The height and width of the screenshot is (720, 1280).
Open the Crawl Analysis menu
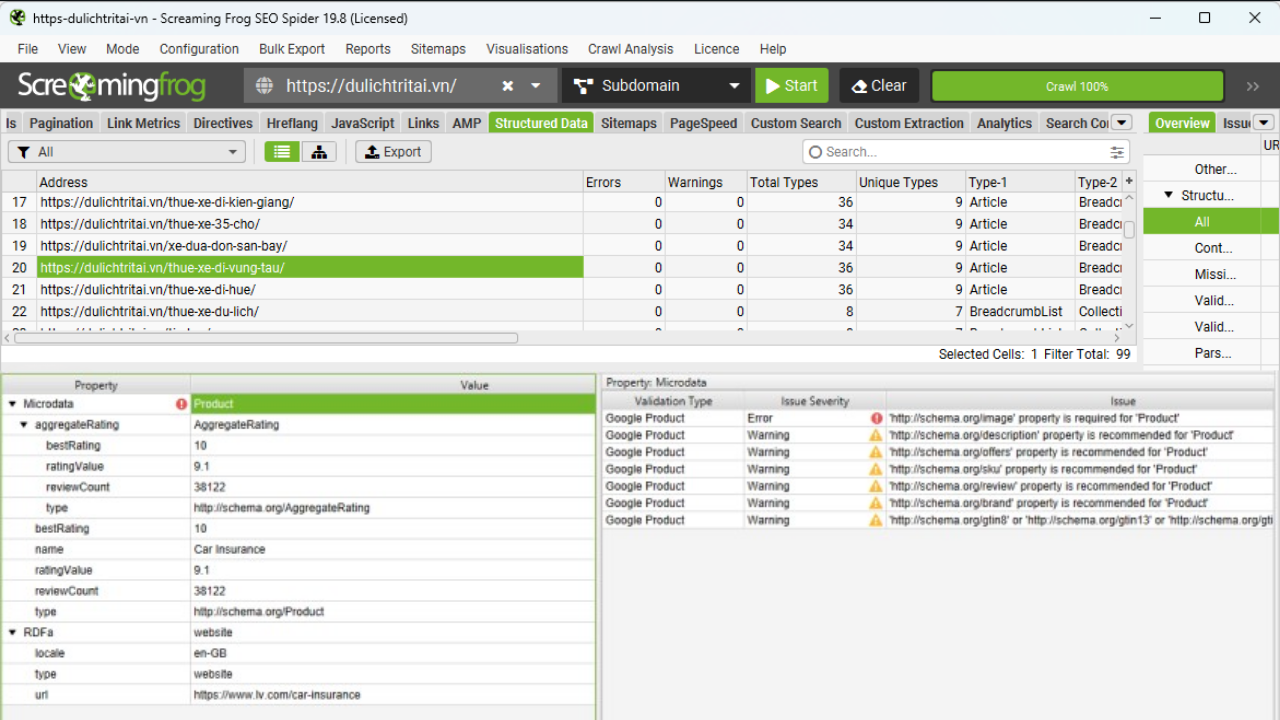[x=630, y=49]
